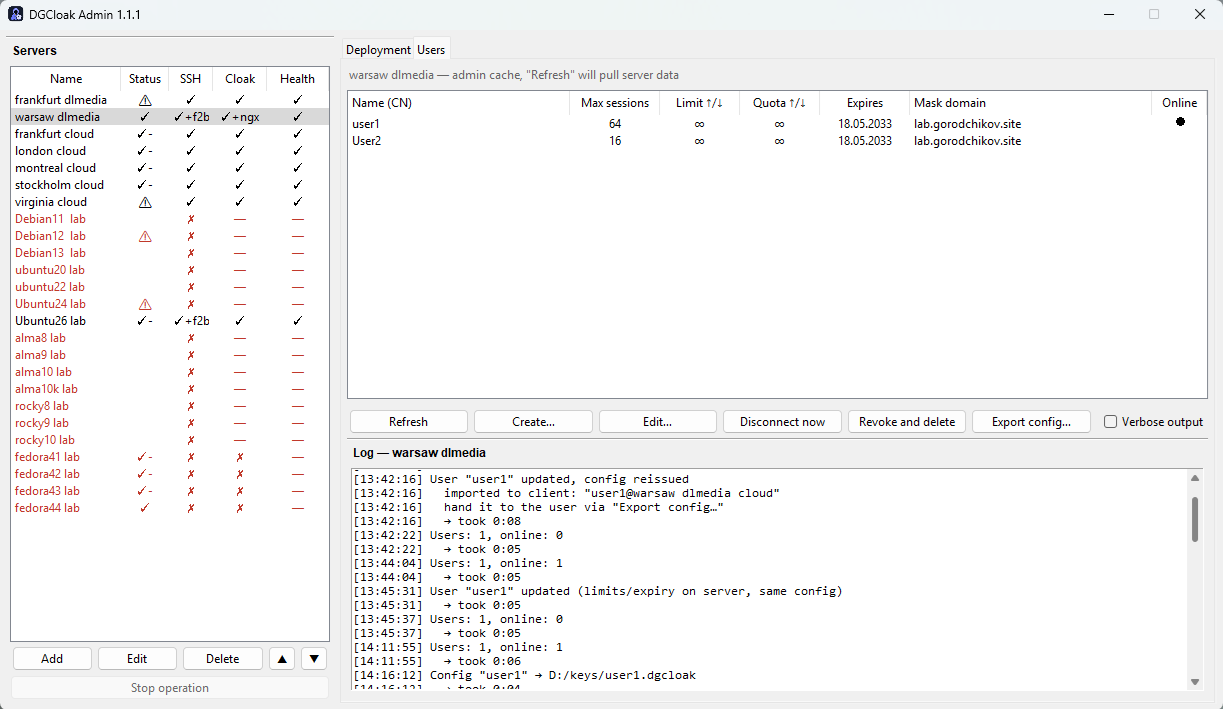1223x709 pixels.
Task: Select the stockholm cloud server
Action: click(170, 185)
